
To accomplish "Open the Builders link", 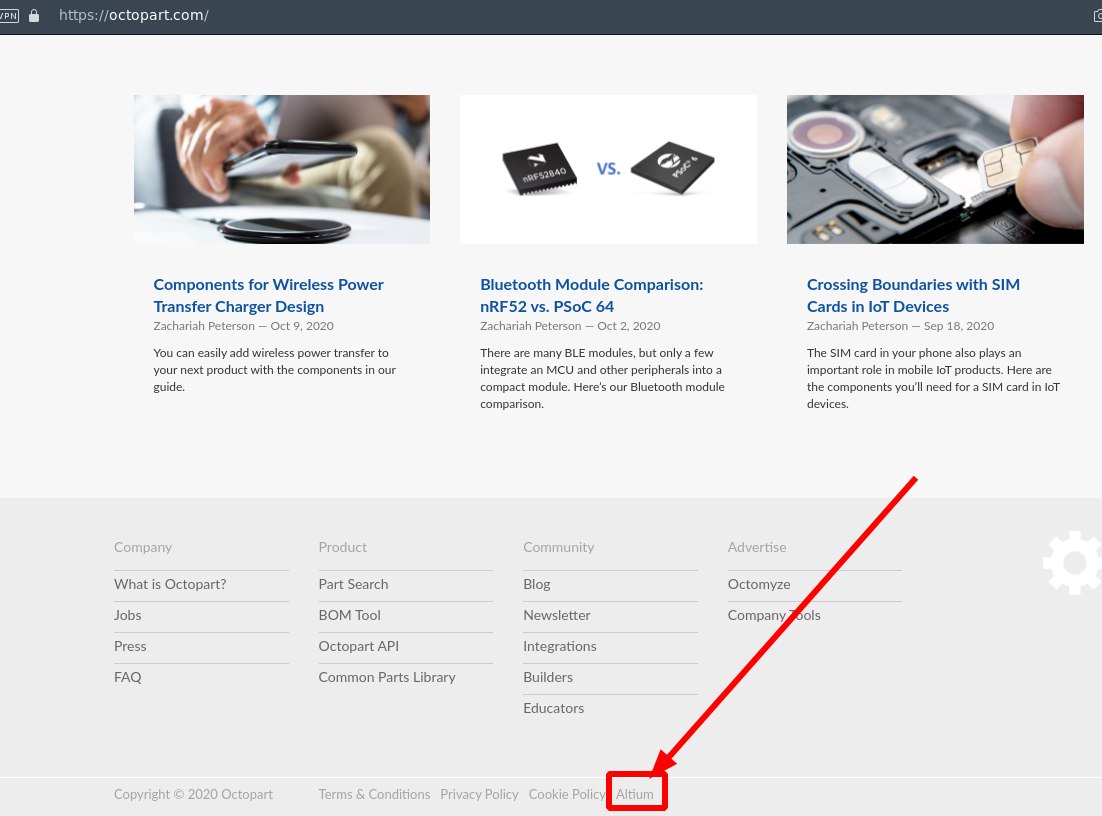I will coord(547,677).
